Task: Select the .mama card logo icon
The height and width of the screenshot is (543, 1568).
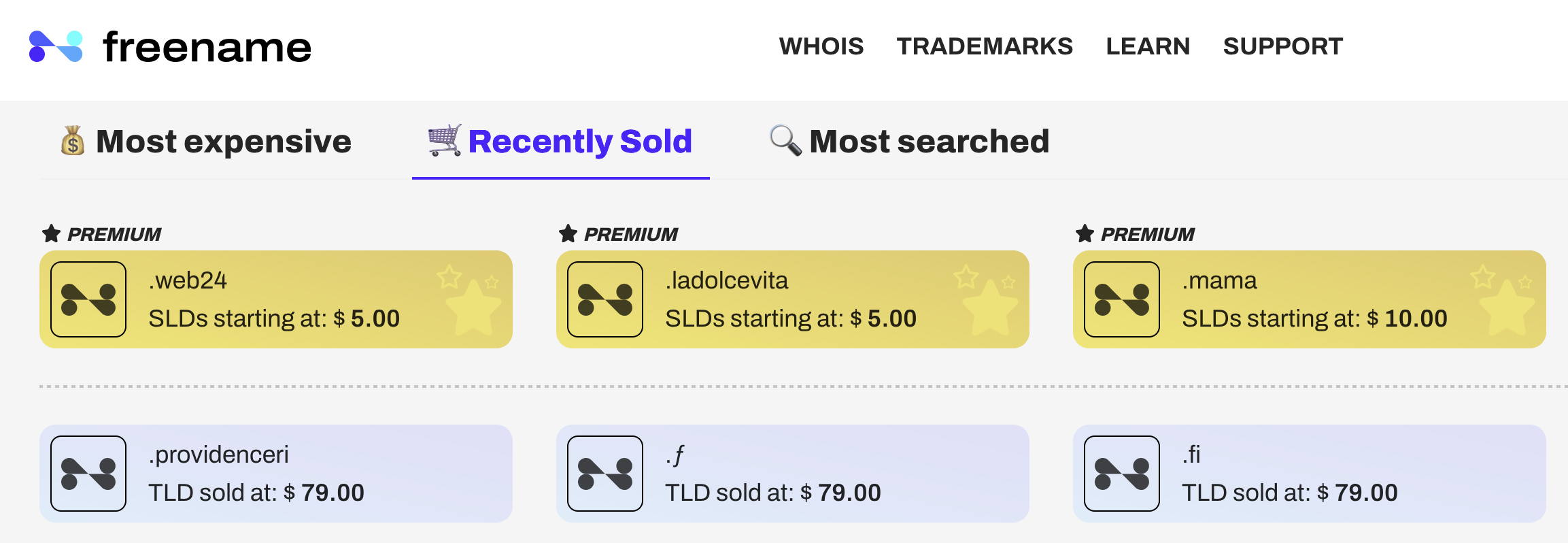Action: tap(1122, 299)
